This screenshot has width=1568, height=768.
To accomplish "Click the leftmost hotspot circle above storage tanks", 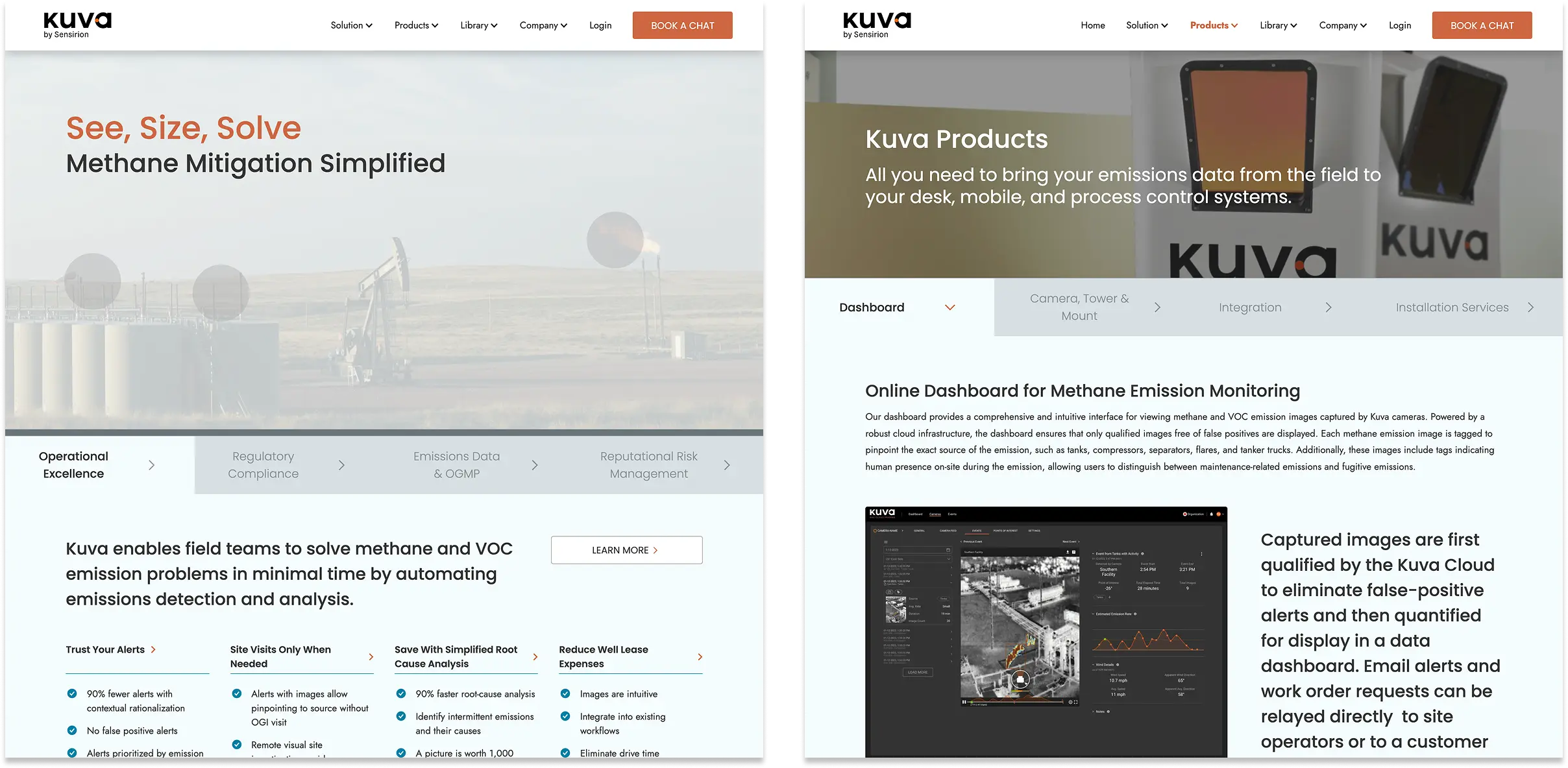I will point(93,281).
